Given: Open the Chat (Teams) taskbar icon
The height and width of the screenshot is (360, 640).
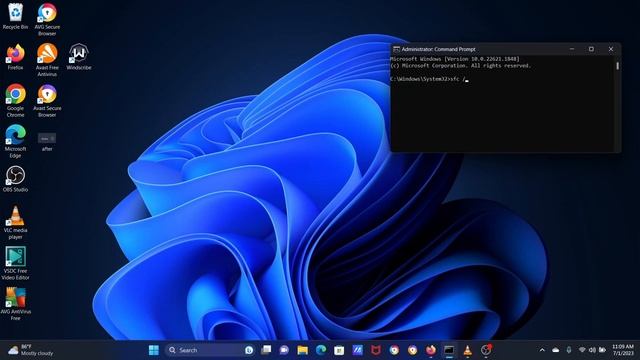Looking at the screenshot, I should pos(284,350).
